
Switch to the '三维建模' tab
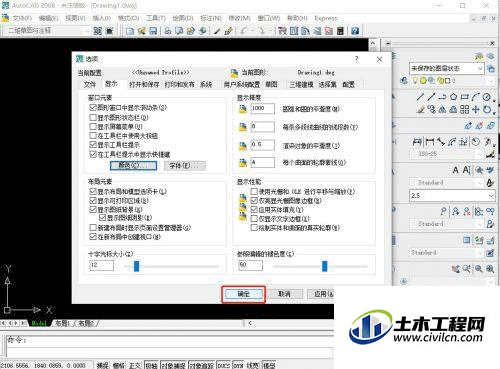click(x=301, y=85)
